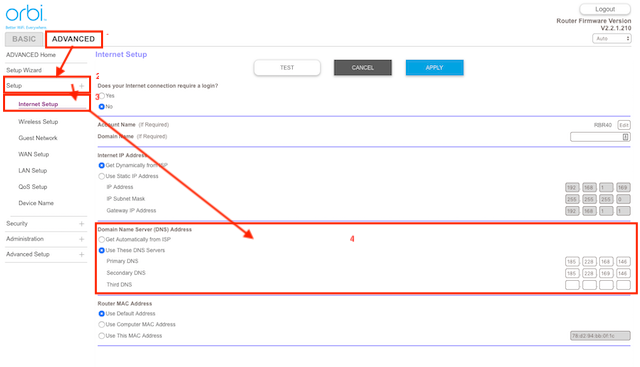Image resolution: width=640 pixels, height=367 pixels.
Task: Click the Domain Name input field
Action: pyautogui.click(x=600, y=137)
